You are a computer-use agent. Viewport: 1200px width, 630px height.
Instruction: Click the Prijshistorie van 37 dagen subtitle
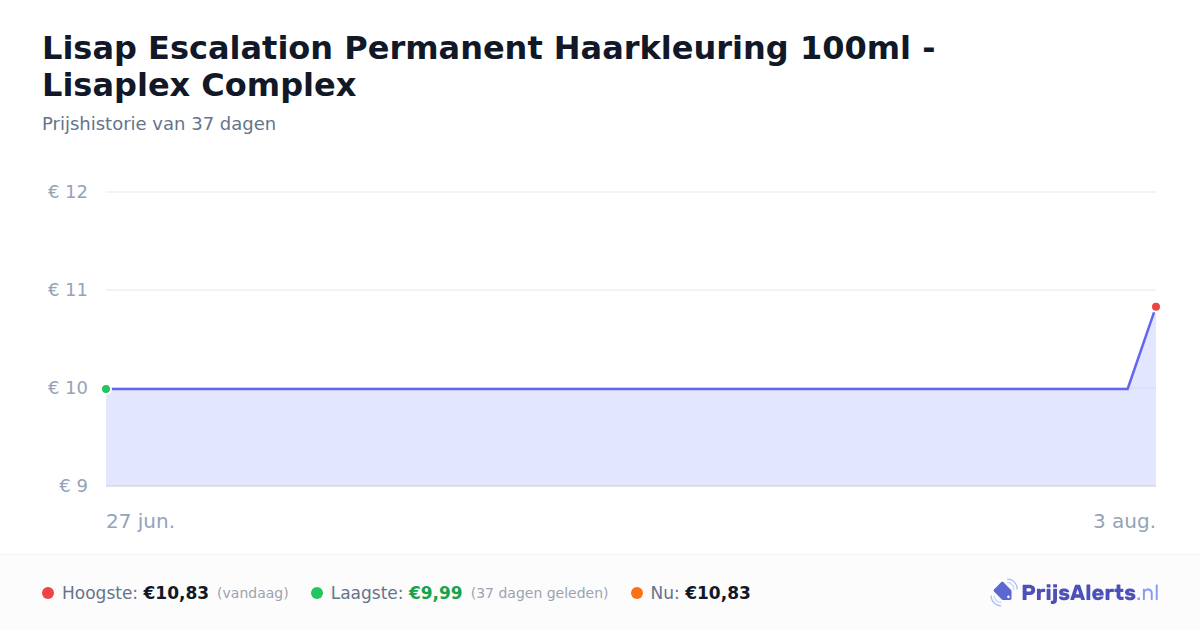[159, 124]
